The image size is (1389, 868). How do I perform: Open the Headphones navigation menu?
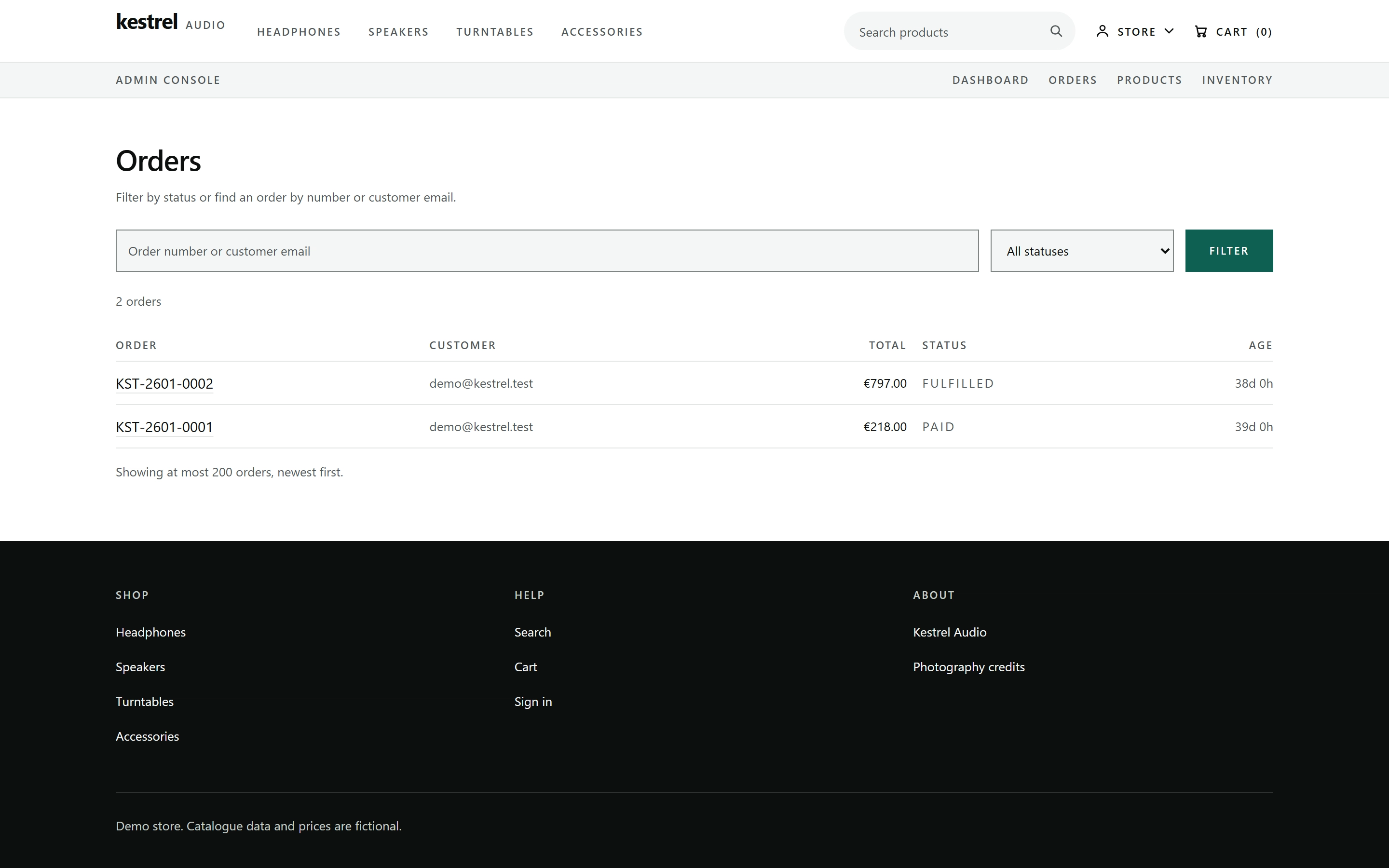(299, 32)
